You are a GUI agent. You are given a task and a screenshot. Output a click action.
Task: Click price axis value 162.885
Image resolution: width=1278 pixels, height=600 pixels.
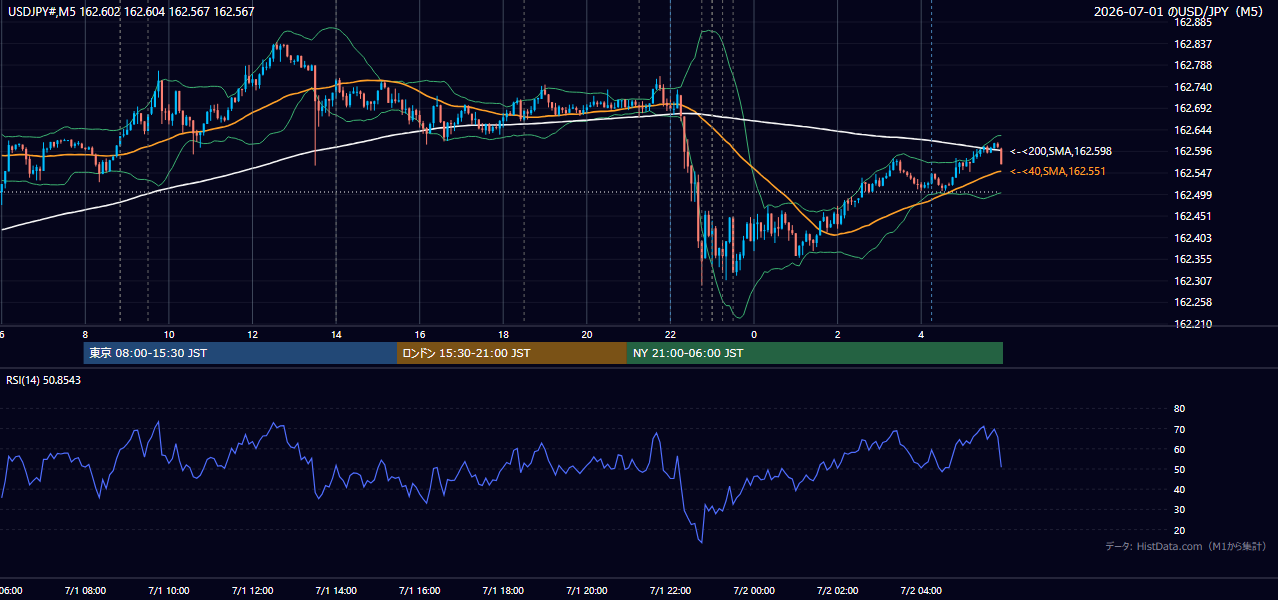[1192, 22]
